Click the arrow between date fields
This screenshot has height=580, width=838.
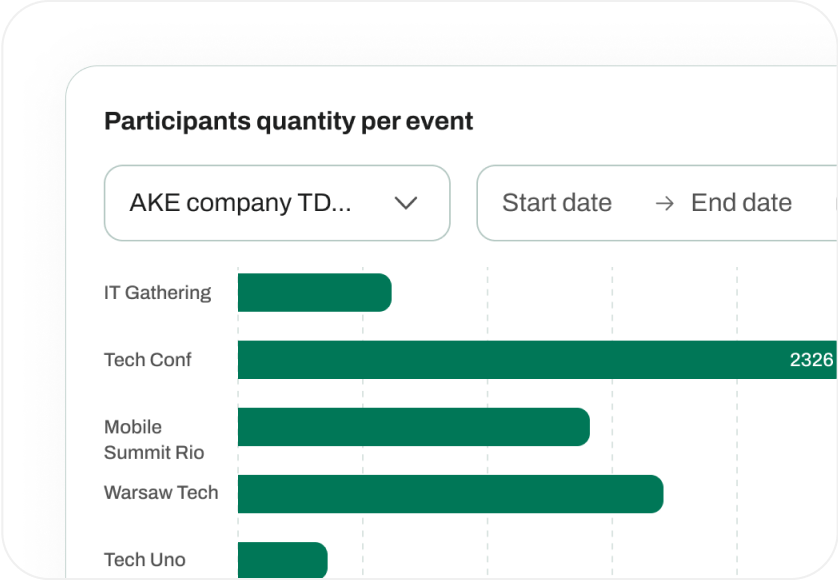[x=664, y=204]
